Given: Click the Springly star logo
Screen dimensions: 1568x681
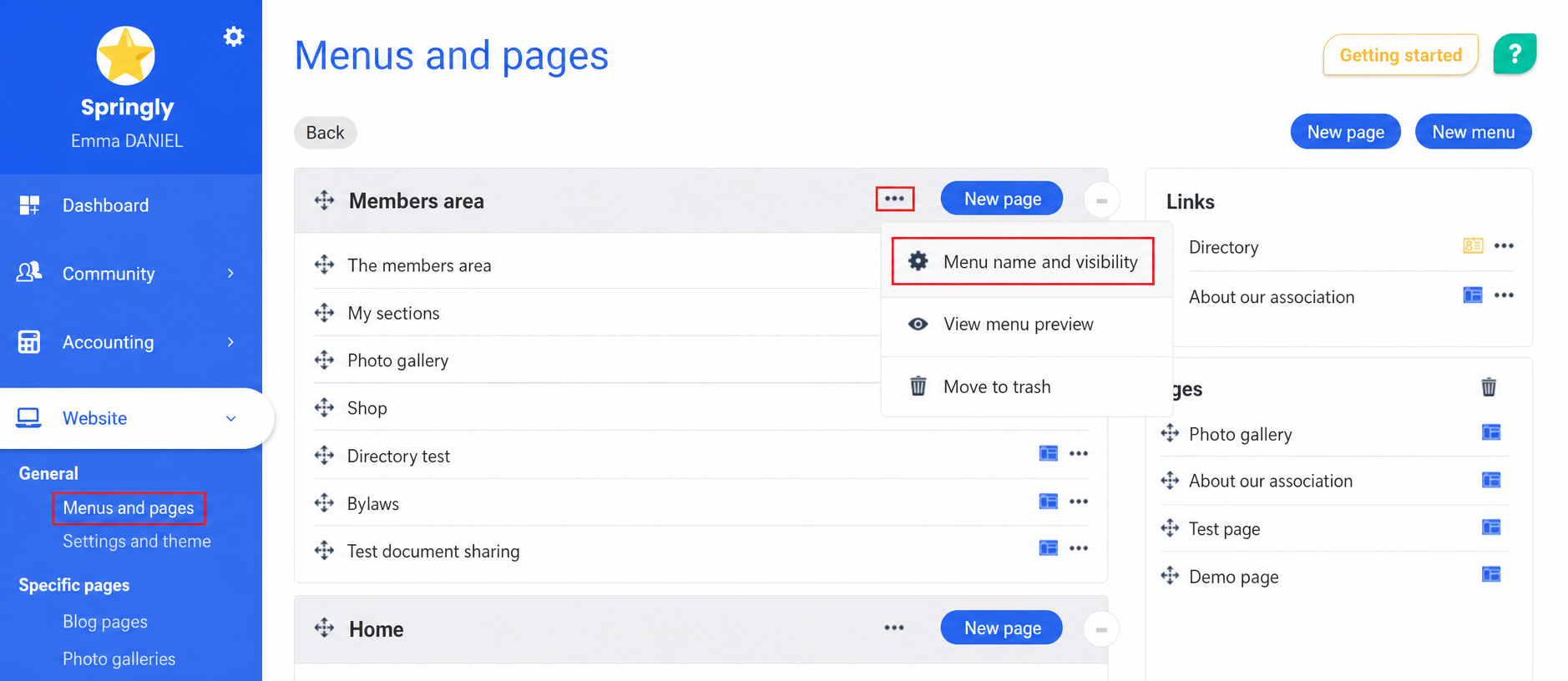Looking at the screenshot, I should [125, 56].
